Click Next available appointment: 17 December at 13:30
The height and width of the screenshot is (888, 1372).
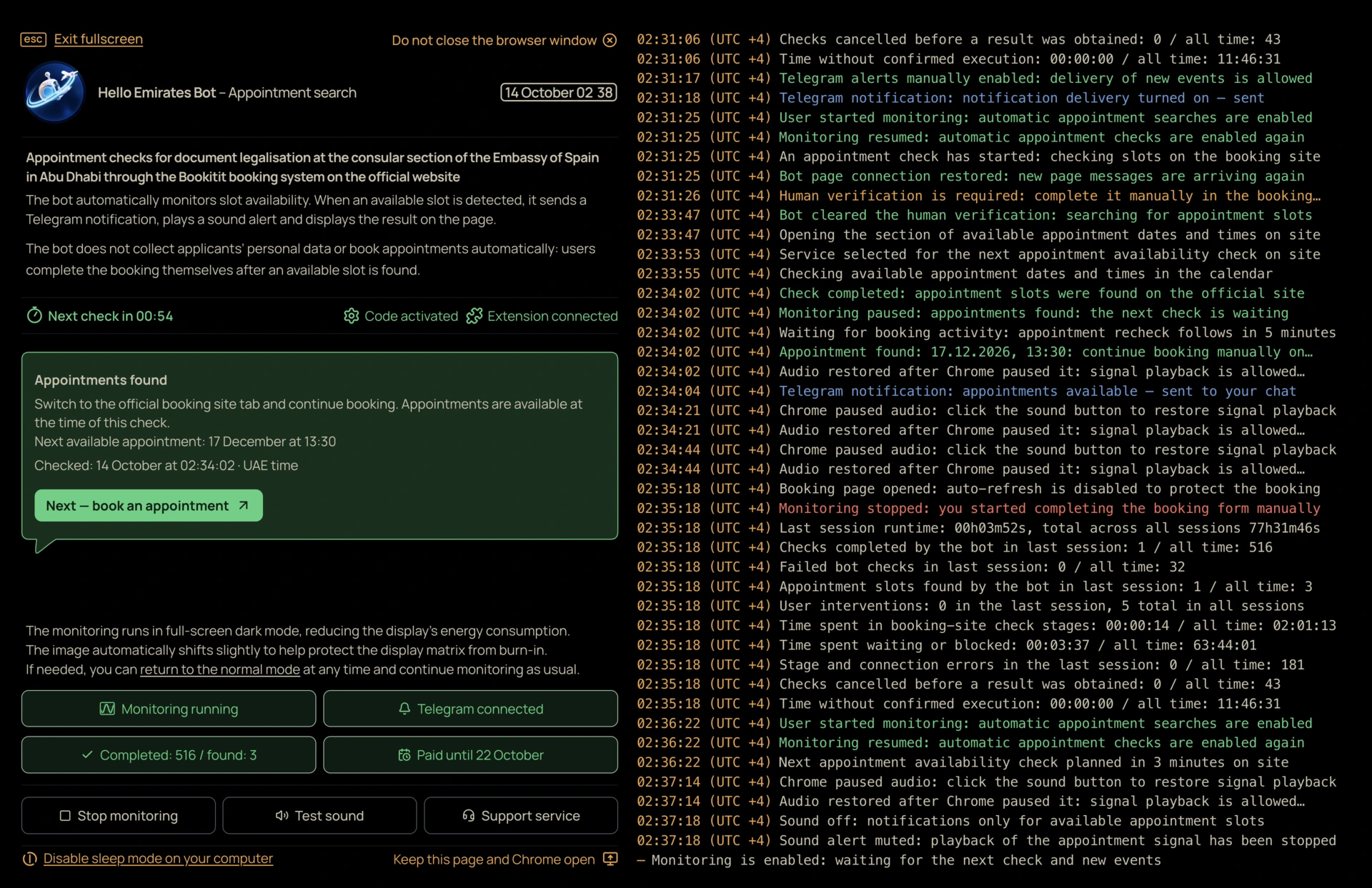(185, 441)
